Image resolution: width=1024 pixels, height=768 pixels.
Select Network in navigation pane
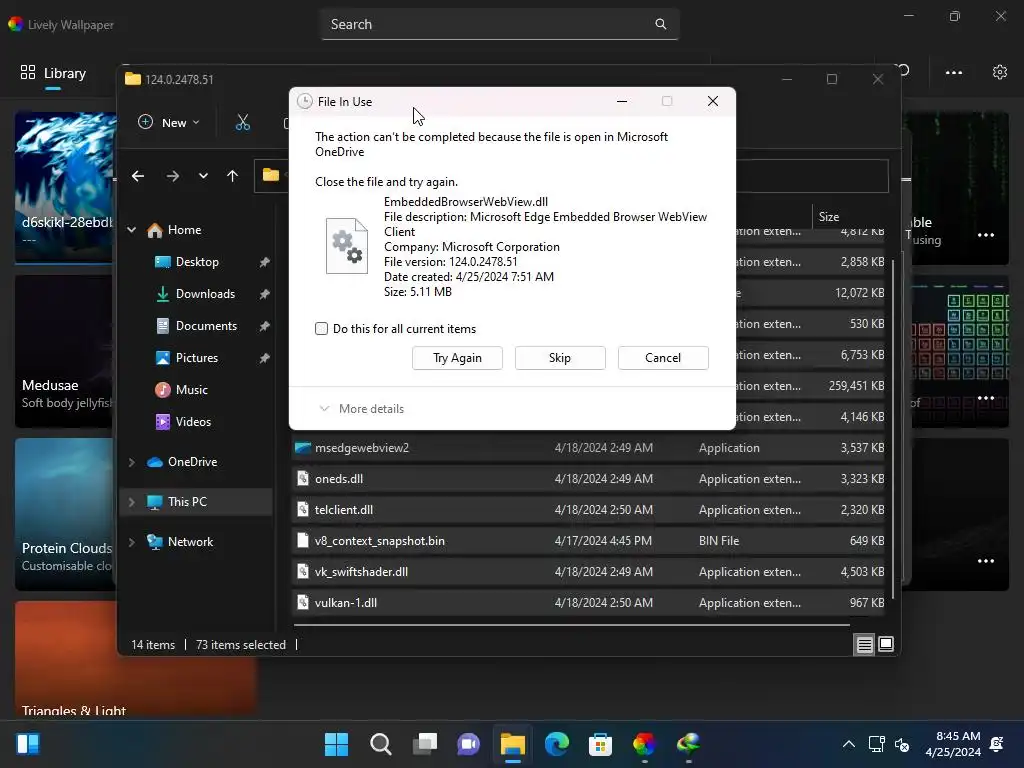190,541
